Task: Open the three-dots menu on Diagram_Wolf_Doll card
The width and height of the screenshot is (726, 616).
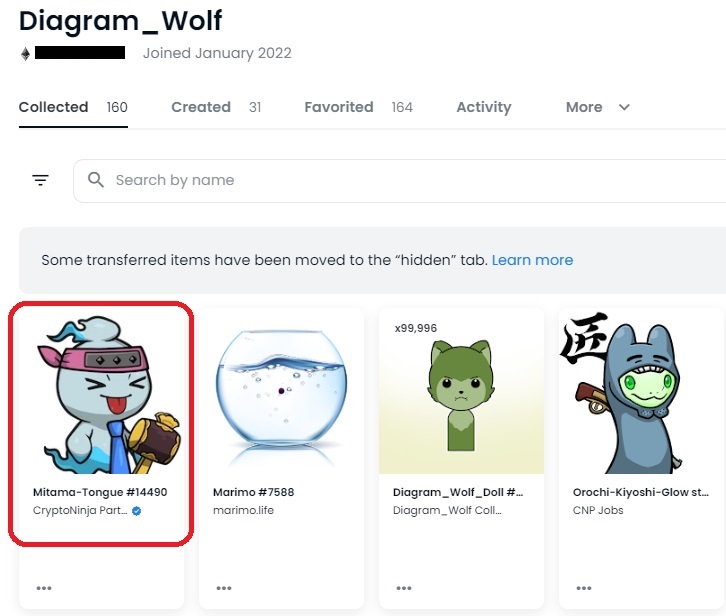Action: (404, 588)
